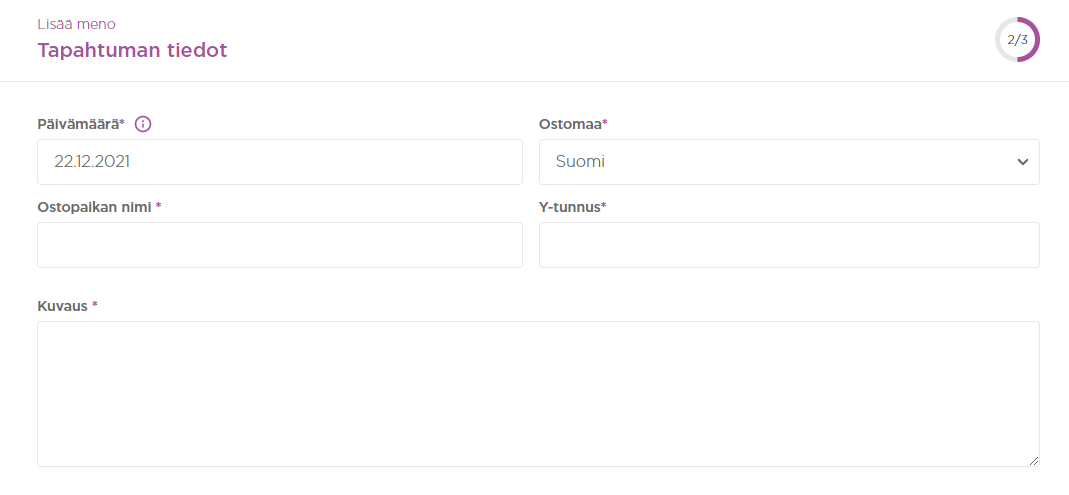Click the required asterisk after Y-tunnus
Image resolution: width=1069 pixels, height=495 pixels.
pyautogui.click(x=604, y=206)
